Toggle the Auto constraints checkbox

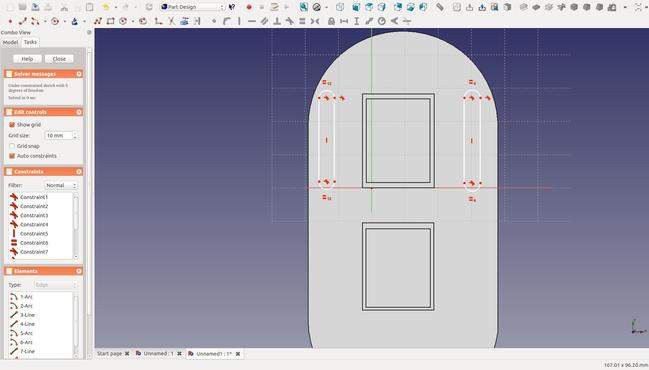(12, 156)
